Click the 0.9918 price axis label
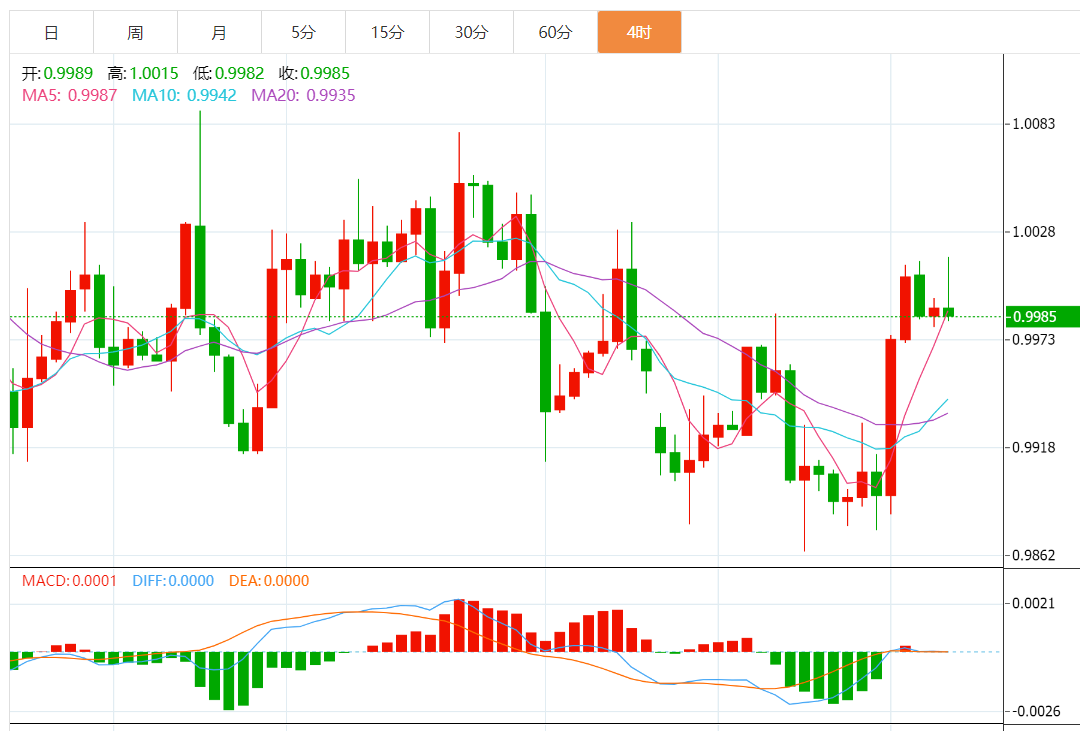Image resolution: width=1080 pixels, height=731 pixels. (1033, 447)
